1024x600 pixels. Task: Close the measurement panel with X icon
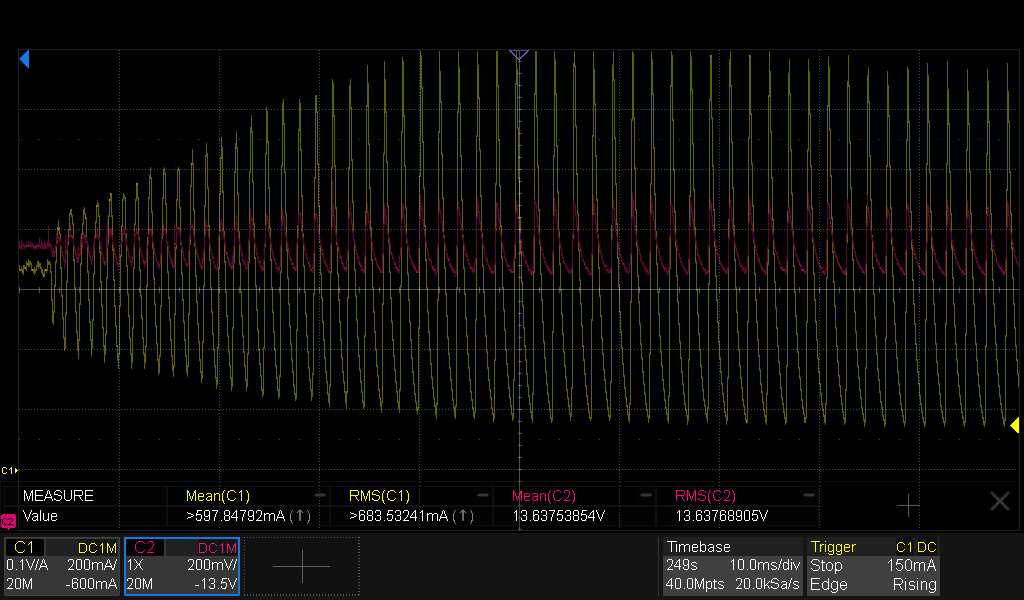(x=999, y=501)
